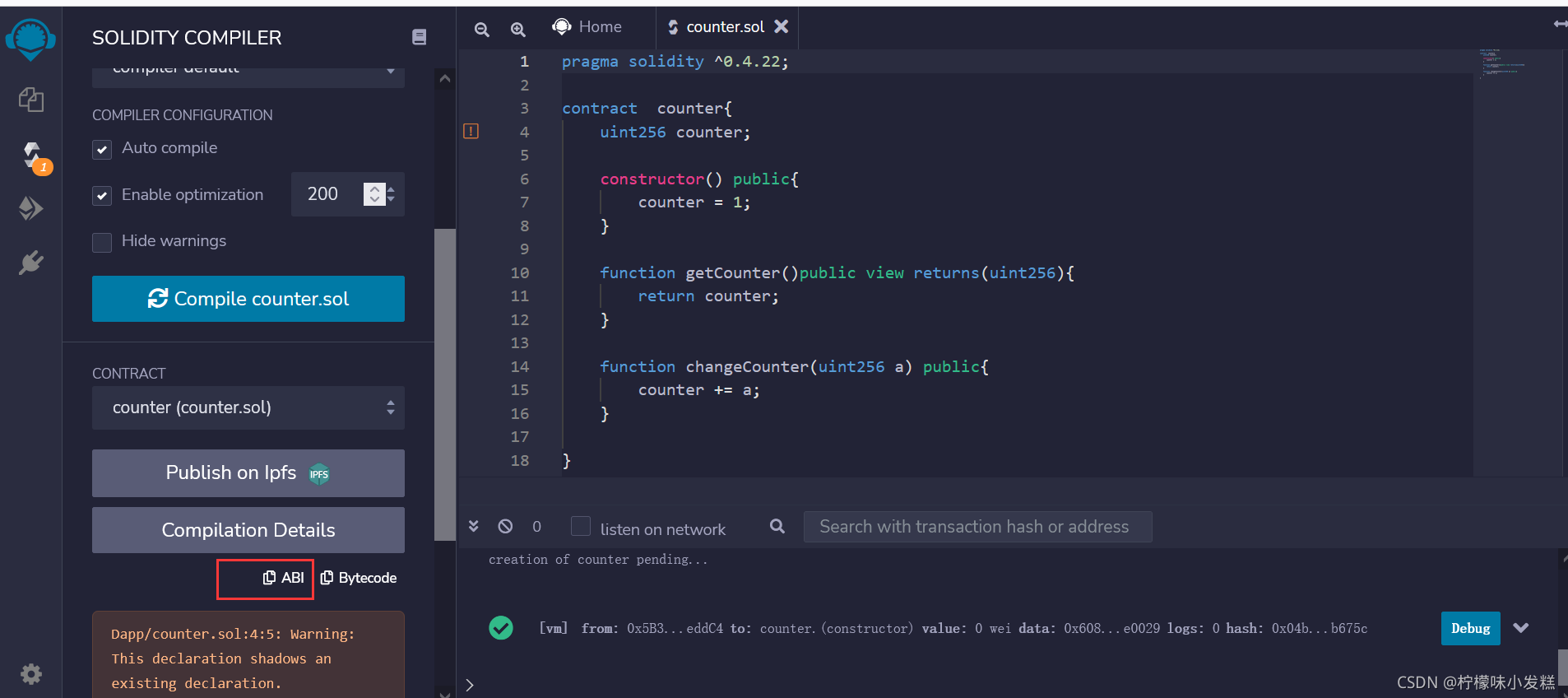Screen dimensions: 1568x698
Task: Close the counter.sol tab
Action: point(782,26)
